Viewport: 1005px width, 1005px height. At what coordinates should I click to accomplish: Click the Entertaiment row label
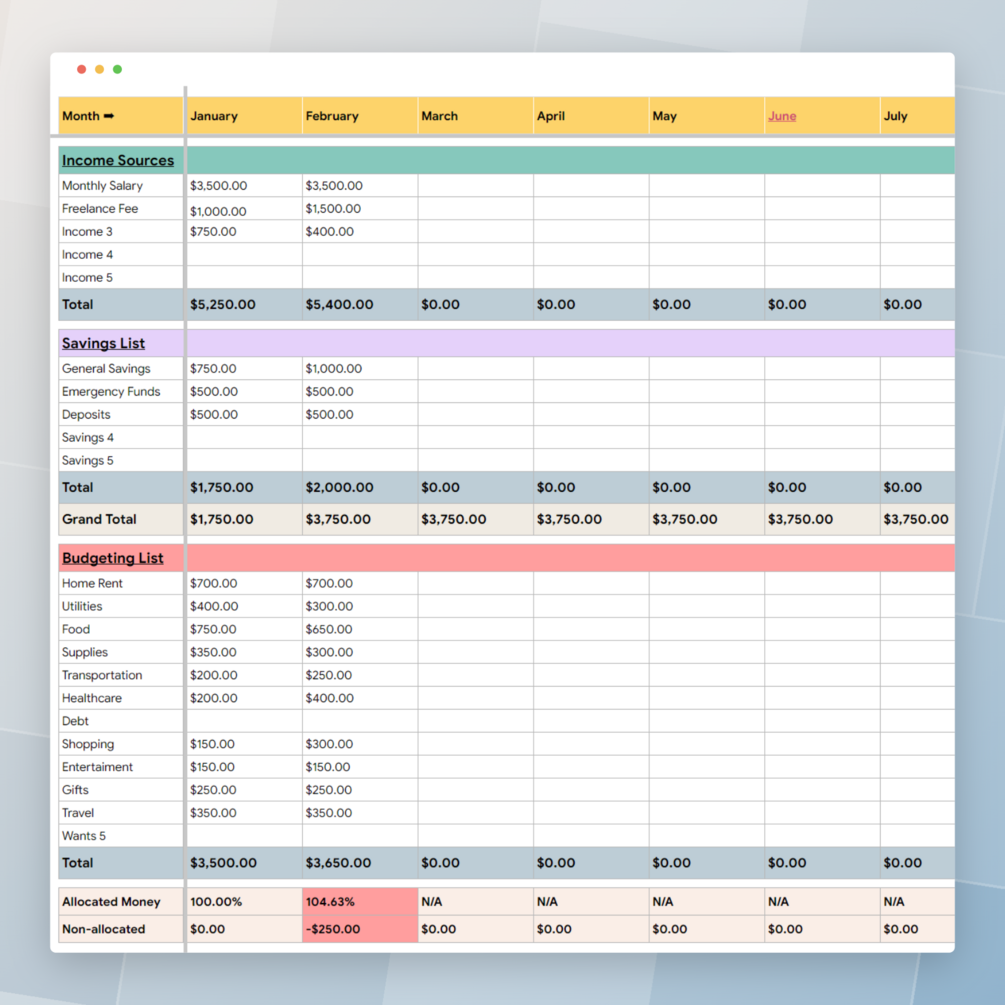coord(97,767)
